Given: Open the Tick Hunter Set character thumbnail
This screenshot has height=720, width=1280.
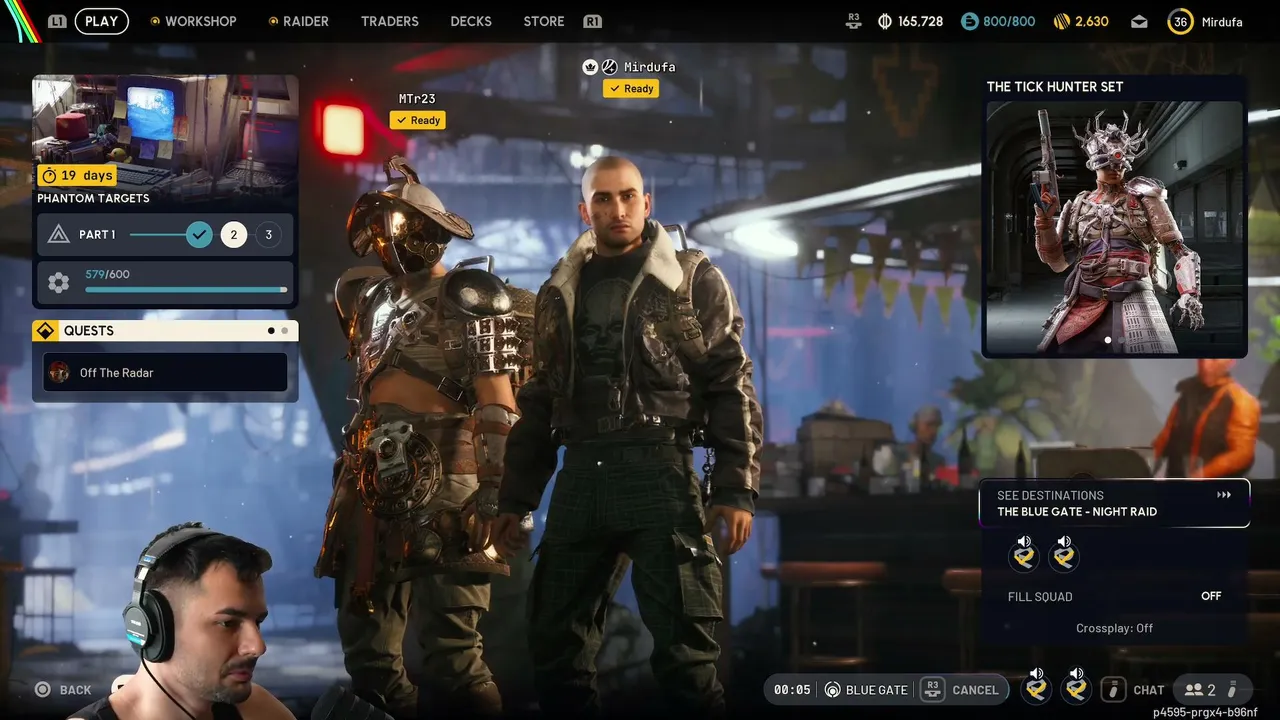Looking at the screenshot, I should (1114, 226).
